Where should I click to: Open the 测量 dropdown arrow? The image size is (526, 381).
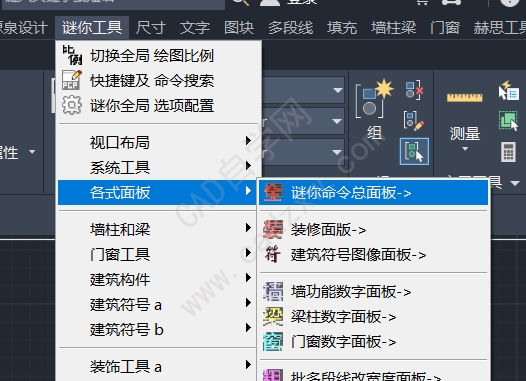pyautogui.click(x=465, y=149)
